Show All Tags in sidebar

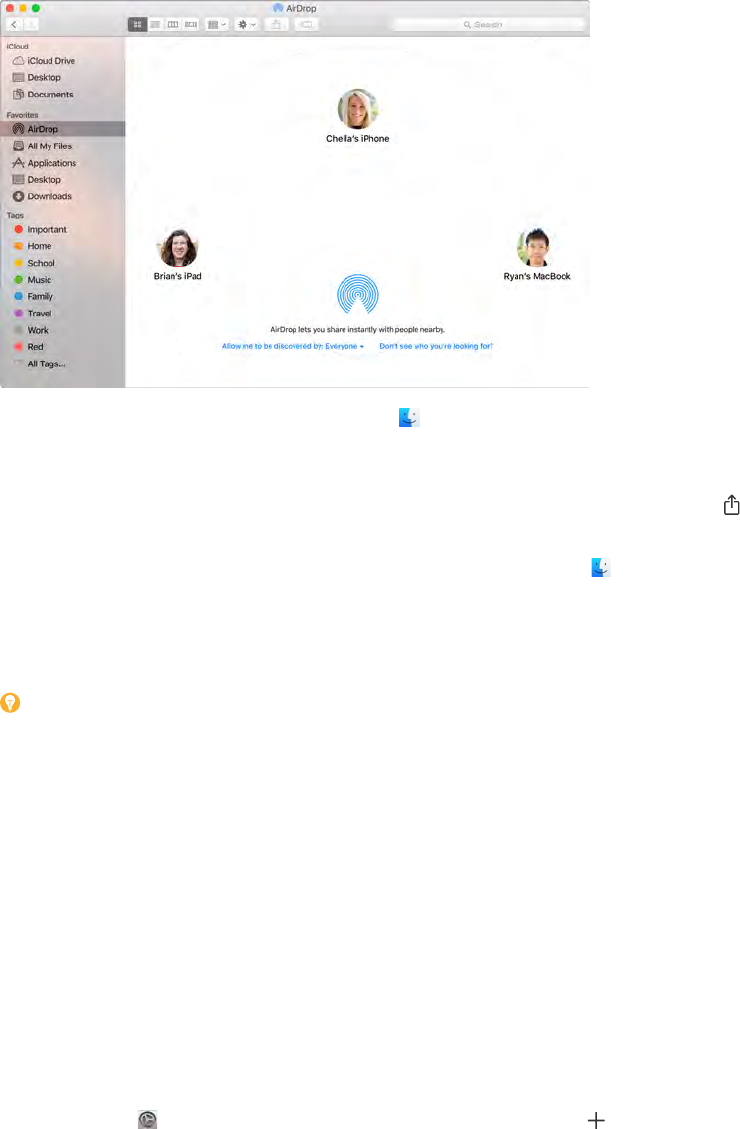pyautogui.click(x=40, y=364)
